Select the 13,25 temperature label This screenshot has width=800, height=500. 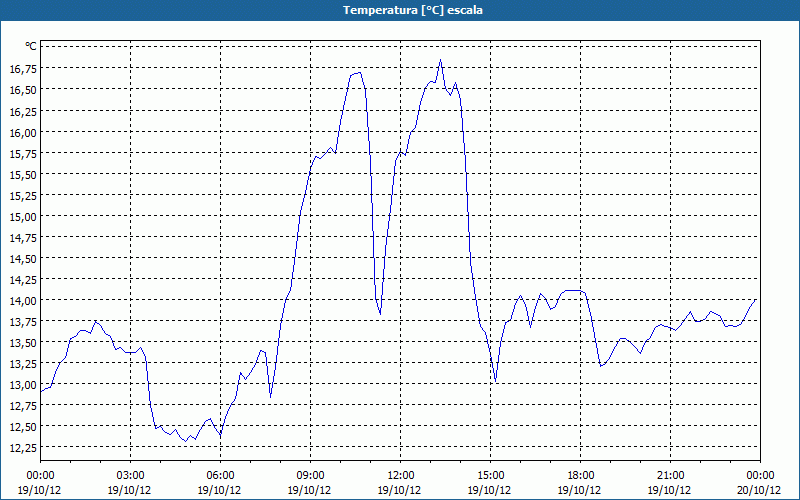23,363
